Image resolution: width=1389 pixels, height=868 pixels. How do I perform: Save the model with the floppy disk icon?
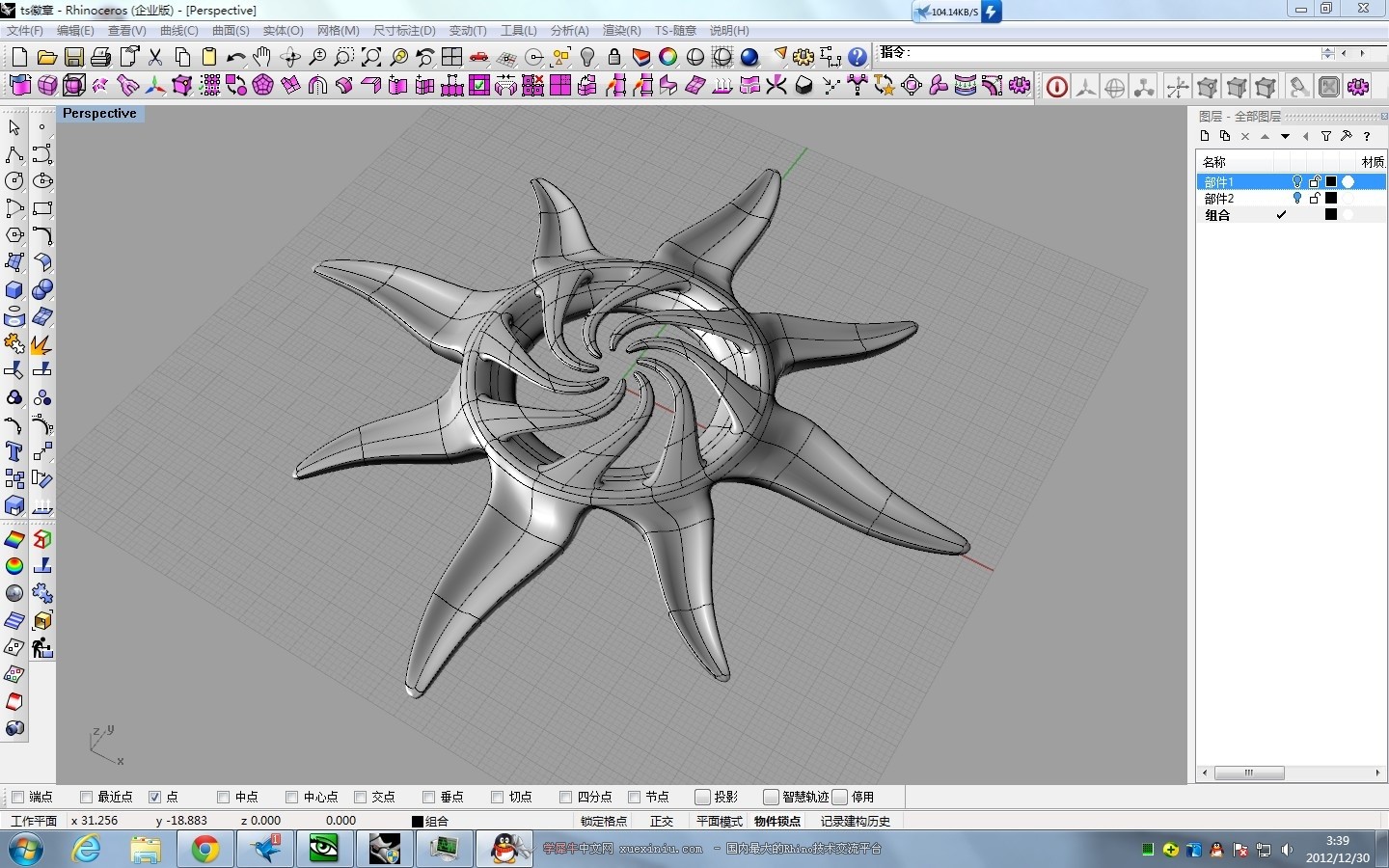coord(73,57)
